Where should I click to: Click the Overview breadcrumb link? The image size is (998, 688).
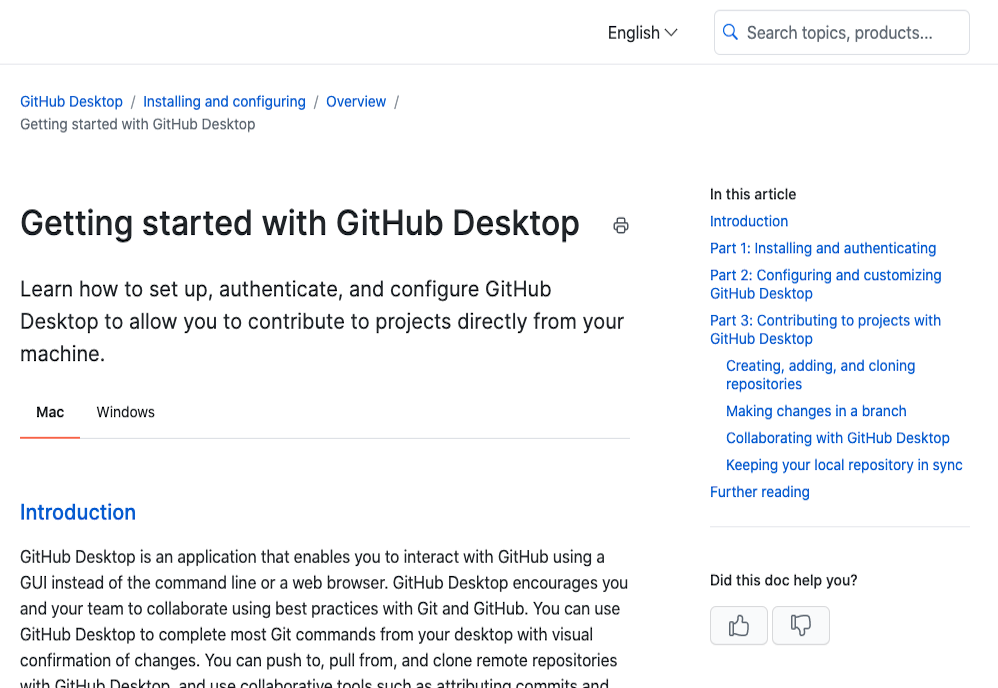click(x=356, y=101)
